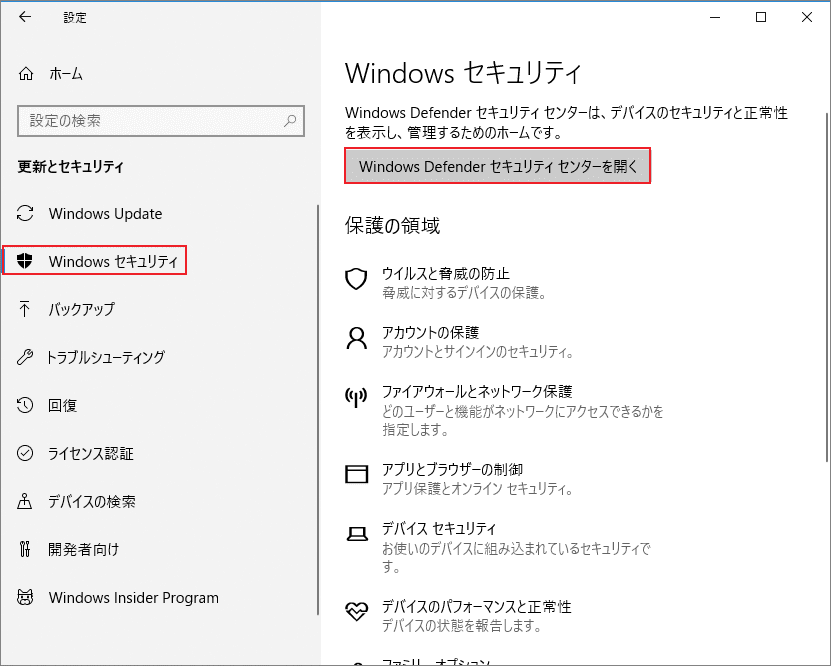Select the 回復 clock icon
Screen dimensions: 831x666
tap(27, 405)
